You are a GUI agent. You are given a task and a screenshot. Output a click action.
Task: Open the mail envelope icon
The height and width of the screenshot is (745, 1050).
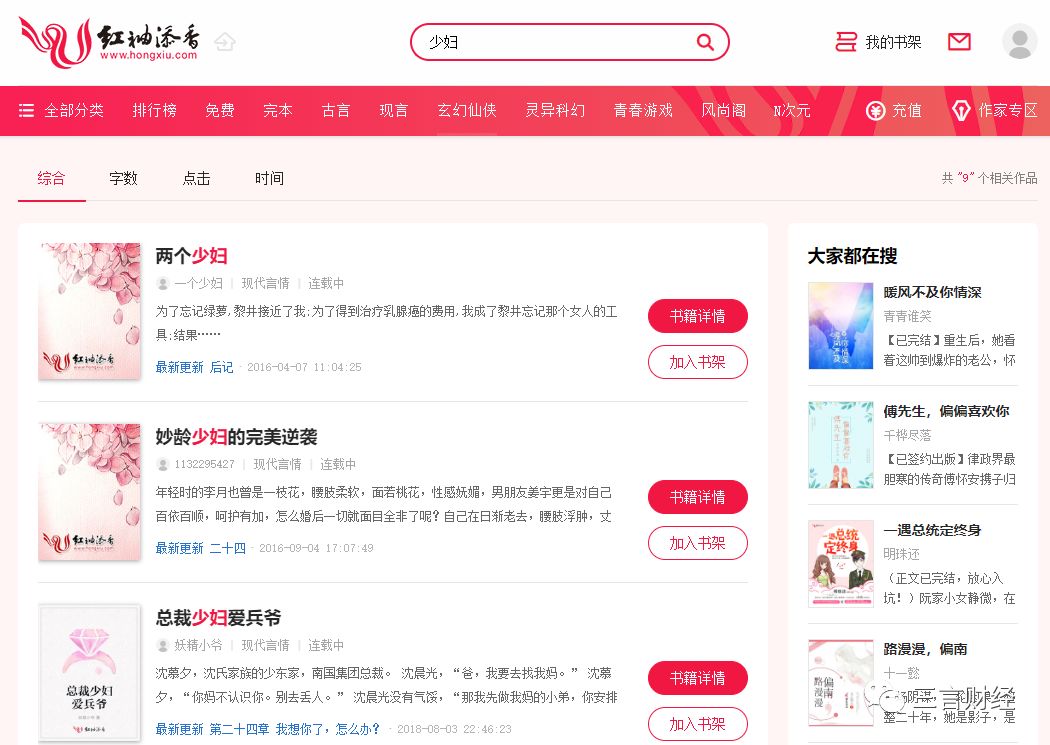tap(959, 42)
